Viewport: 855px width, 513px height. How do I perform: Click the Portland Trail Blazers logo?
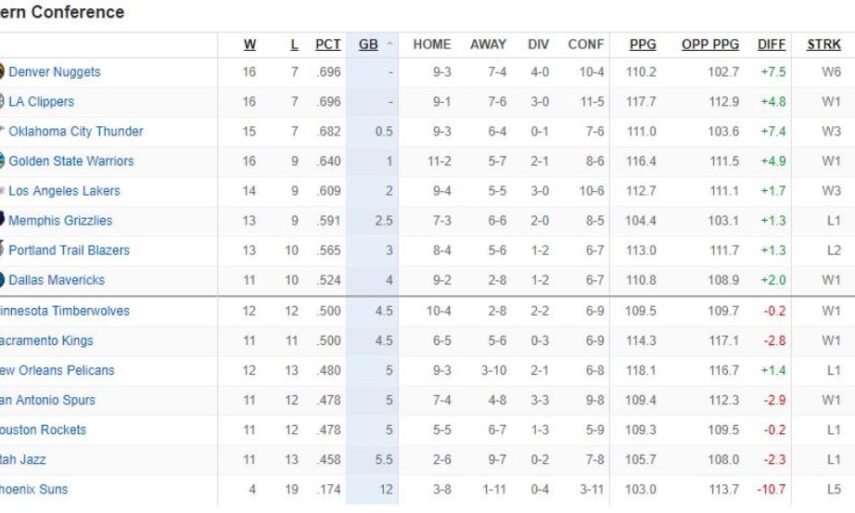2,250
